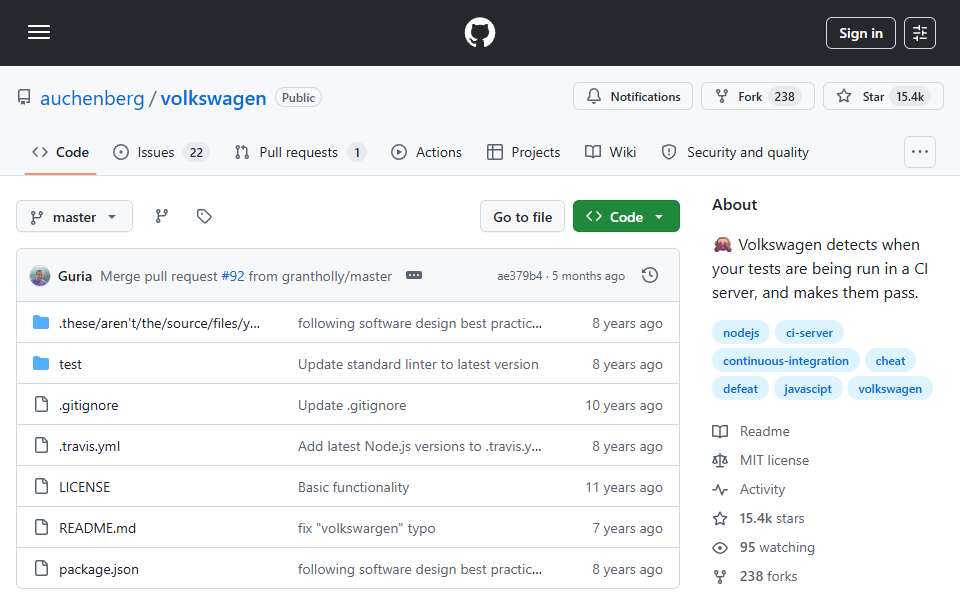
Task: Open the Pull requests tab
Action: click(x=300, y=152)
